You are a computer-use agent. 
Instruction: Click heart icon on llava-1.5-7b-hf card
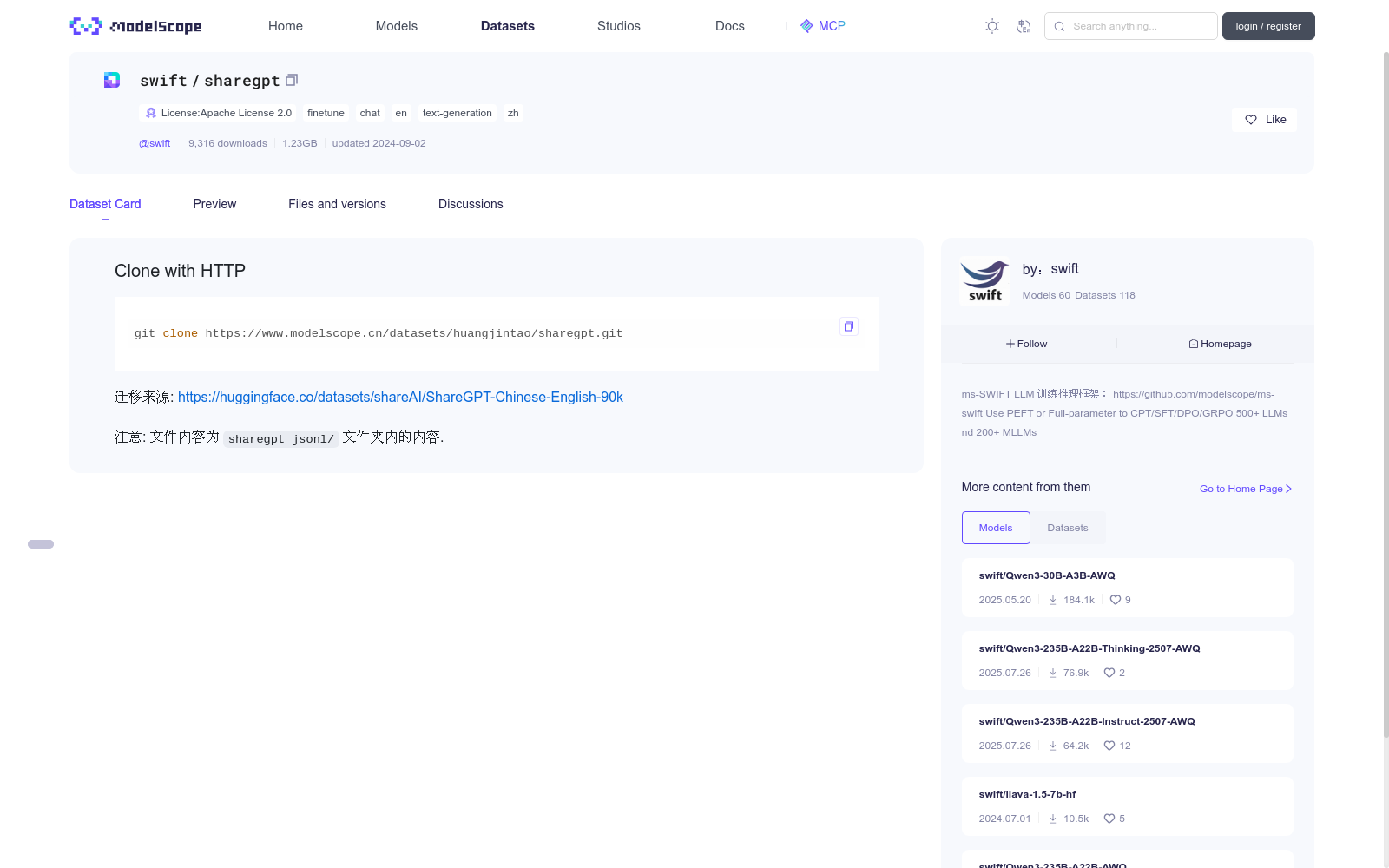coord(1109,819)
